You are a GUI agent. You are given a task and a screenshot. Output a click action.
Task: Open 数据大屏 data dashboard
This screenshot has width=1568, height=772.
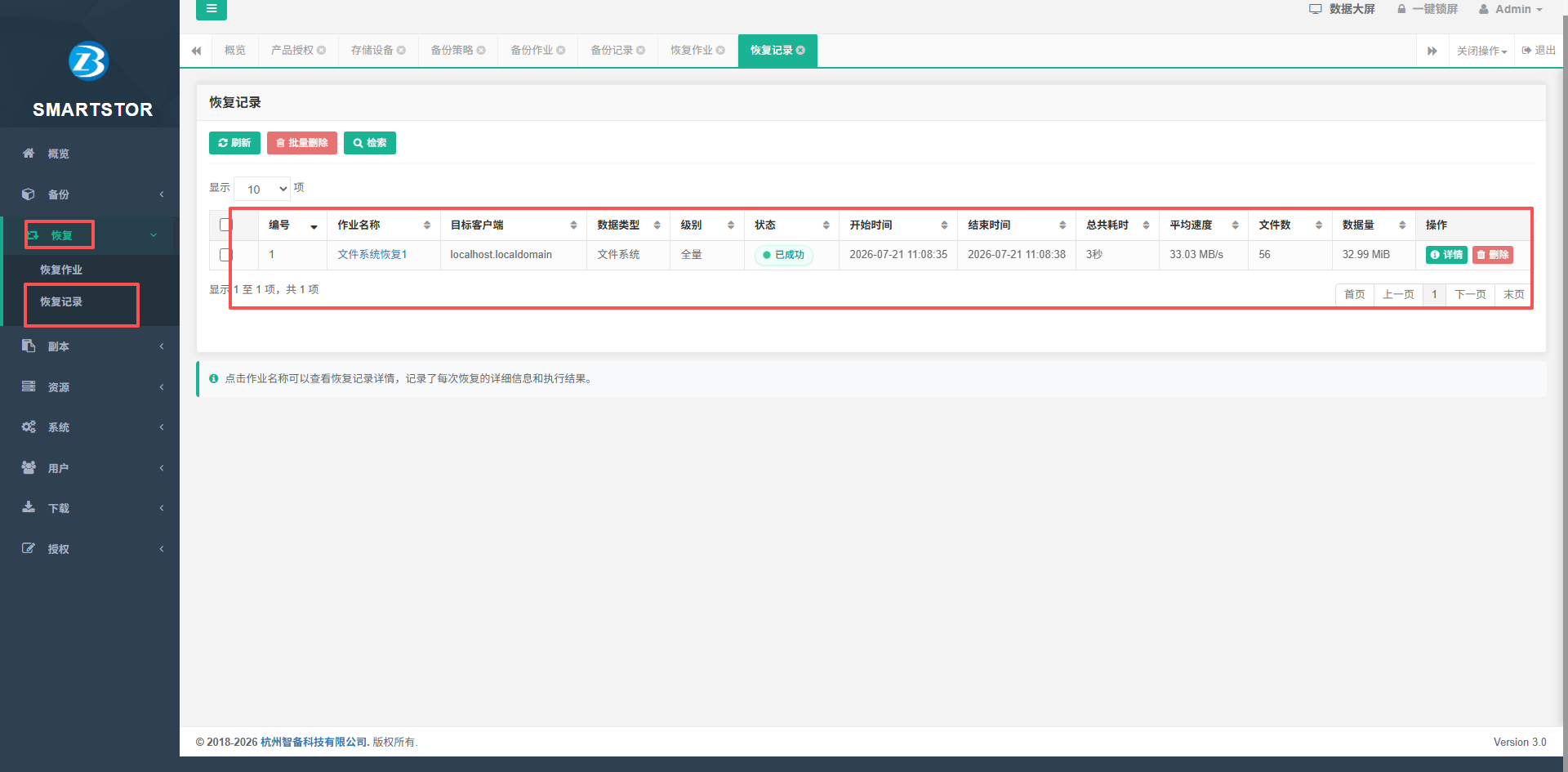pyautogui.click(x=1342, y=9)
